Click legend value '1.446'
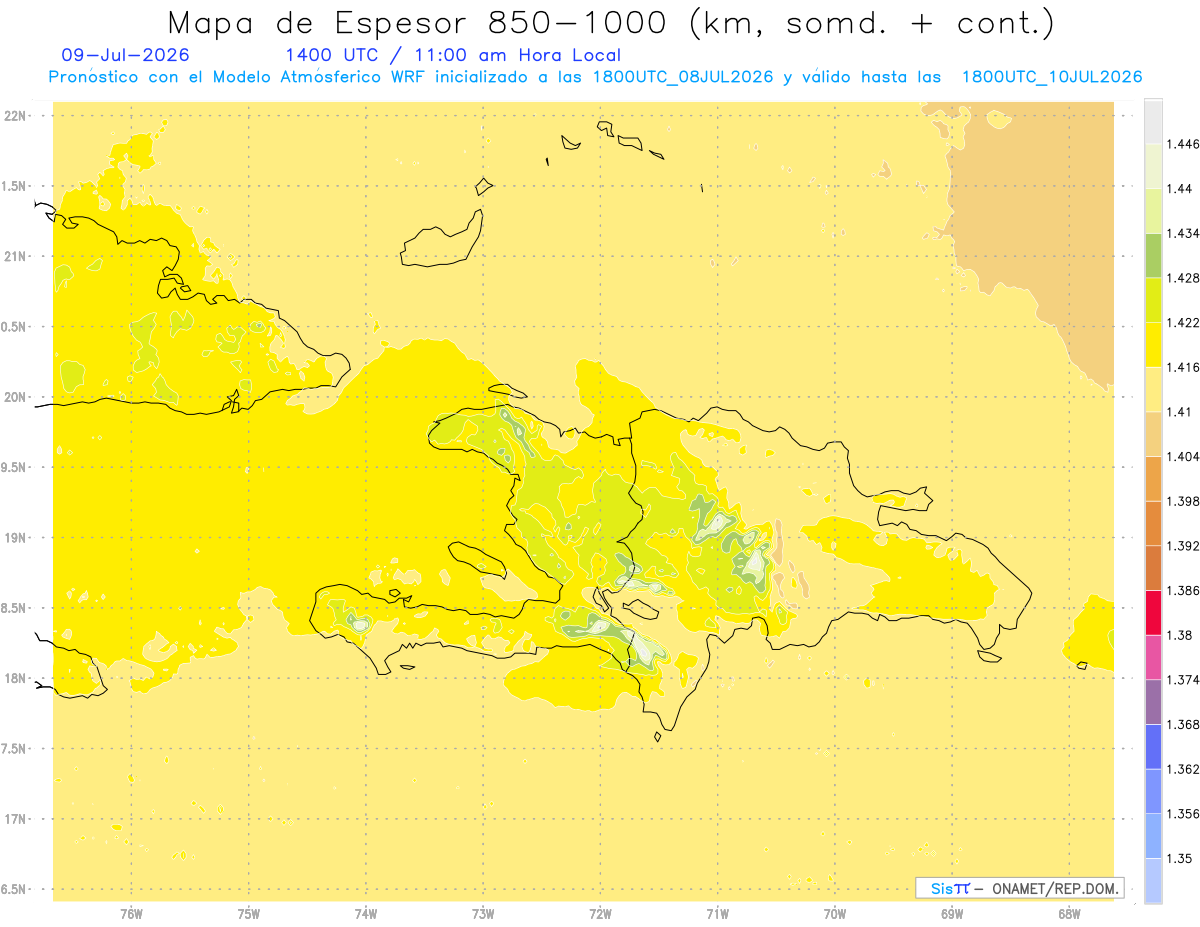Screen dimensions: 1200x927 1183,144
